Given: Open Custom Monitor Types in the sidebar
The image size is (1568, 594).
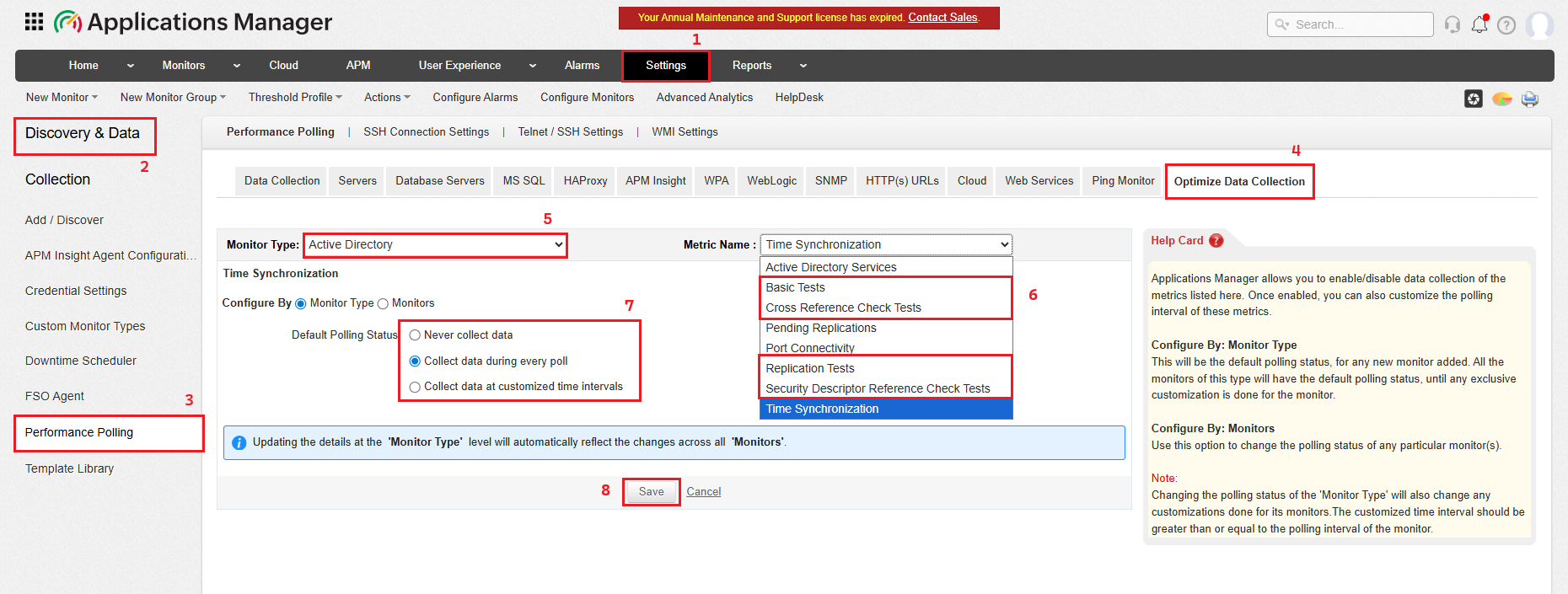Looking at the screenshot, I should pyautogui.click(x=85, y=327).
